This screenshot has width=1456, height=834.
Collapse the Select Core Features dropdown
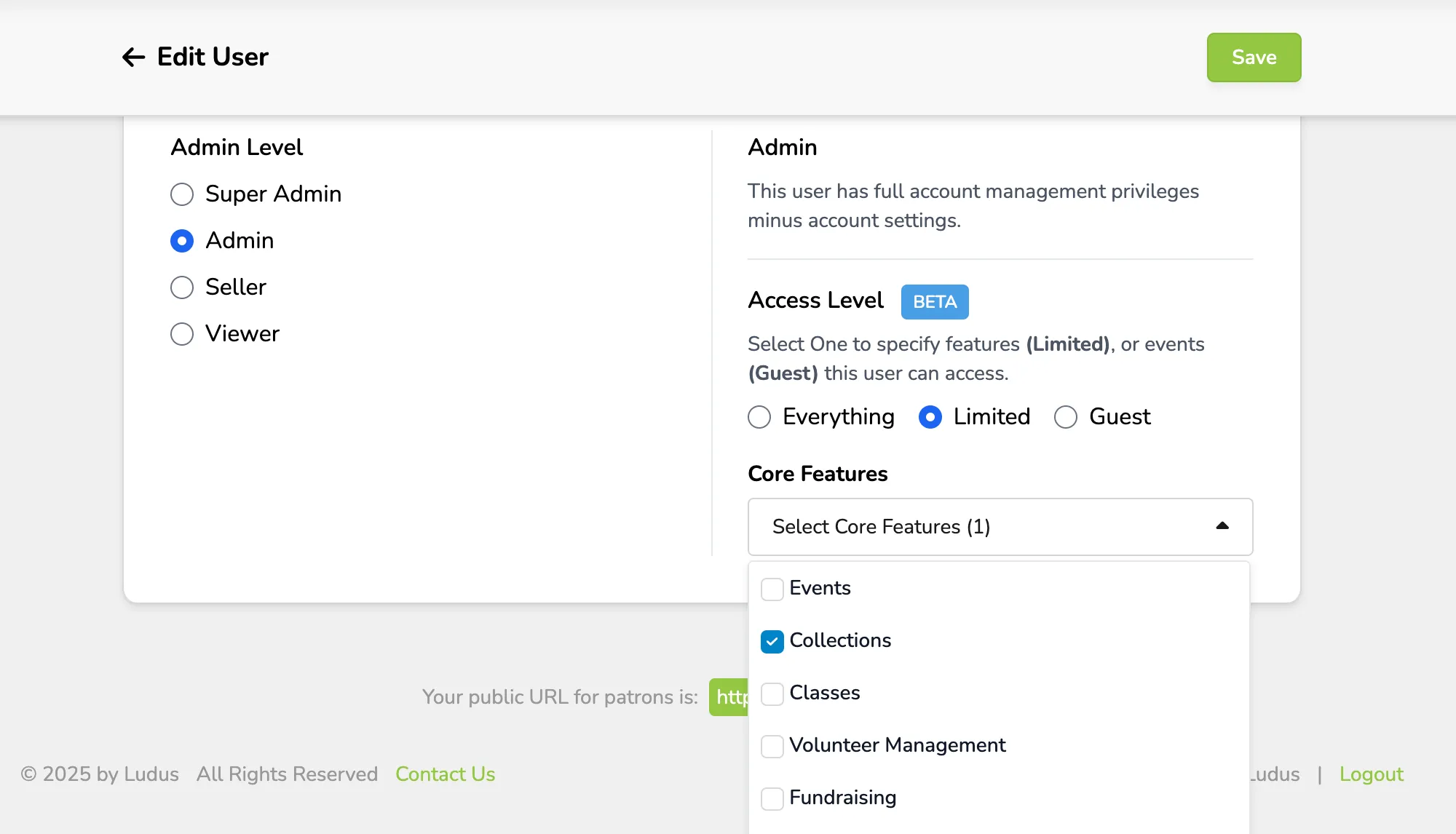pyautogui.click(x=1000, y=527)
